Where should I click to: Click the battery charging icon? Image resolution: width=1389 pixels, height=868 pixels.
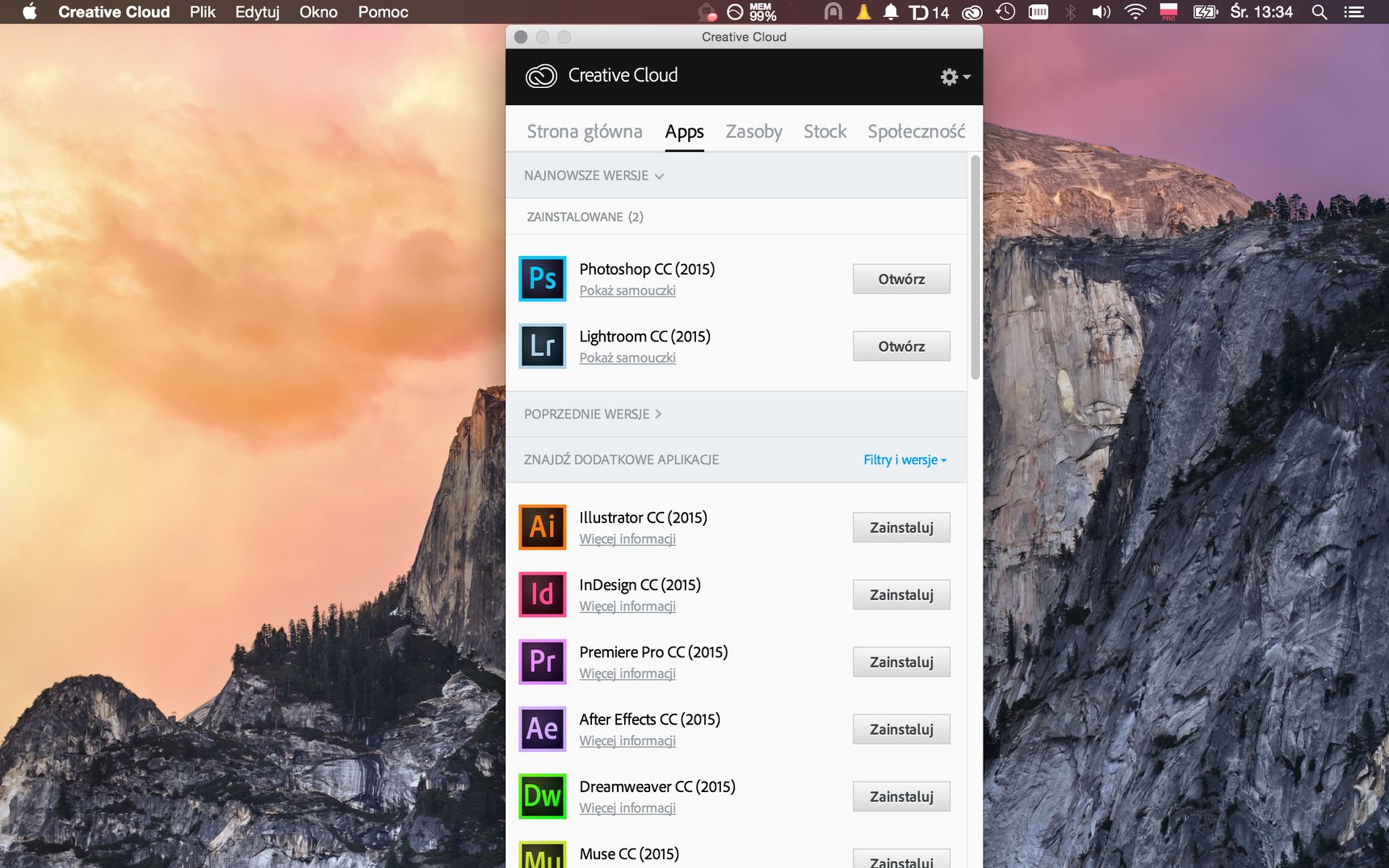tap(1205, 12)
